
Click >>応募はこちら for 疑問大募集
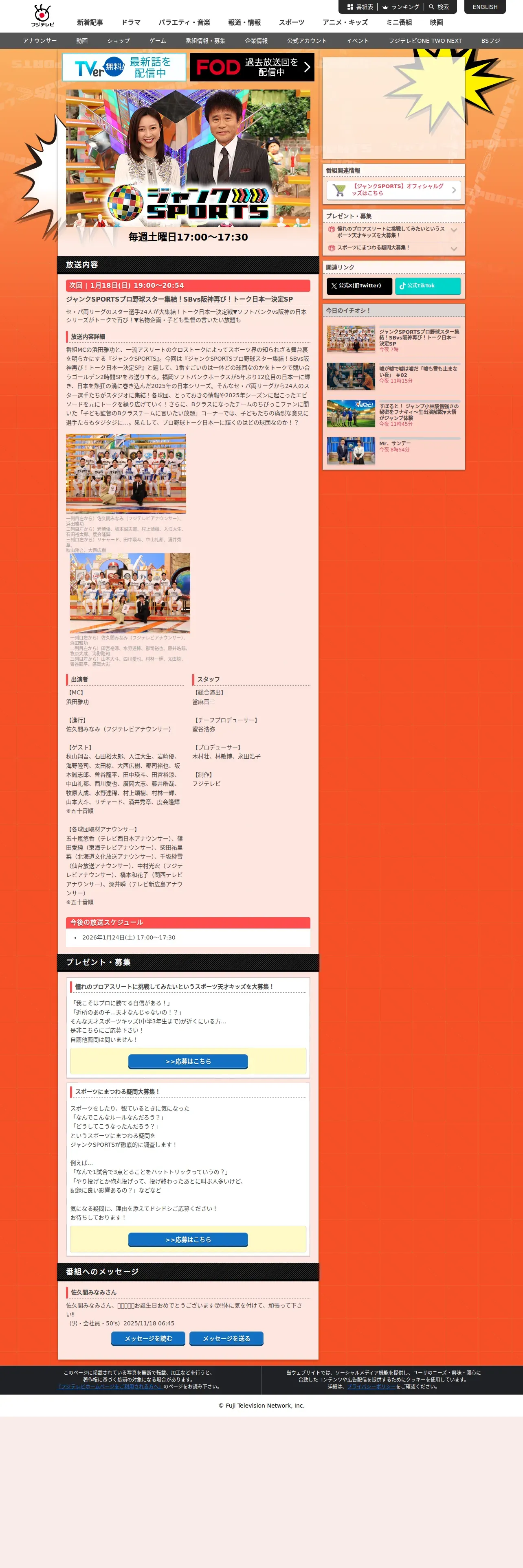(188, 1240)
